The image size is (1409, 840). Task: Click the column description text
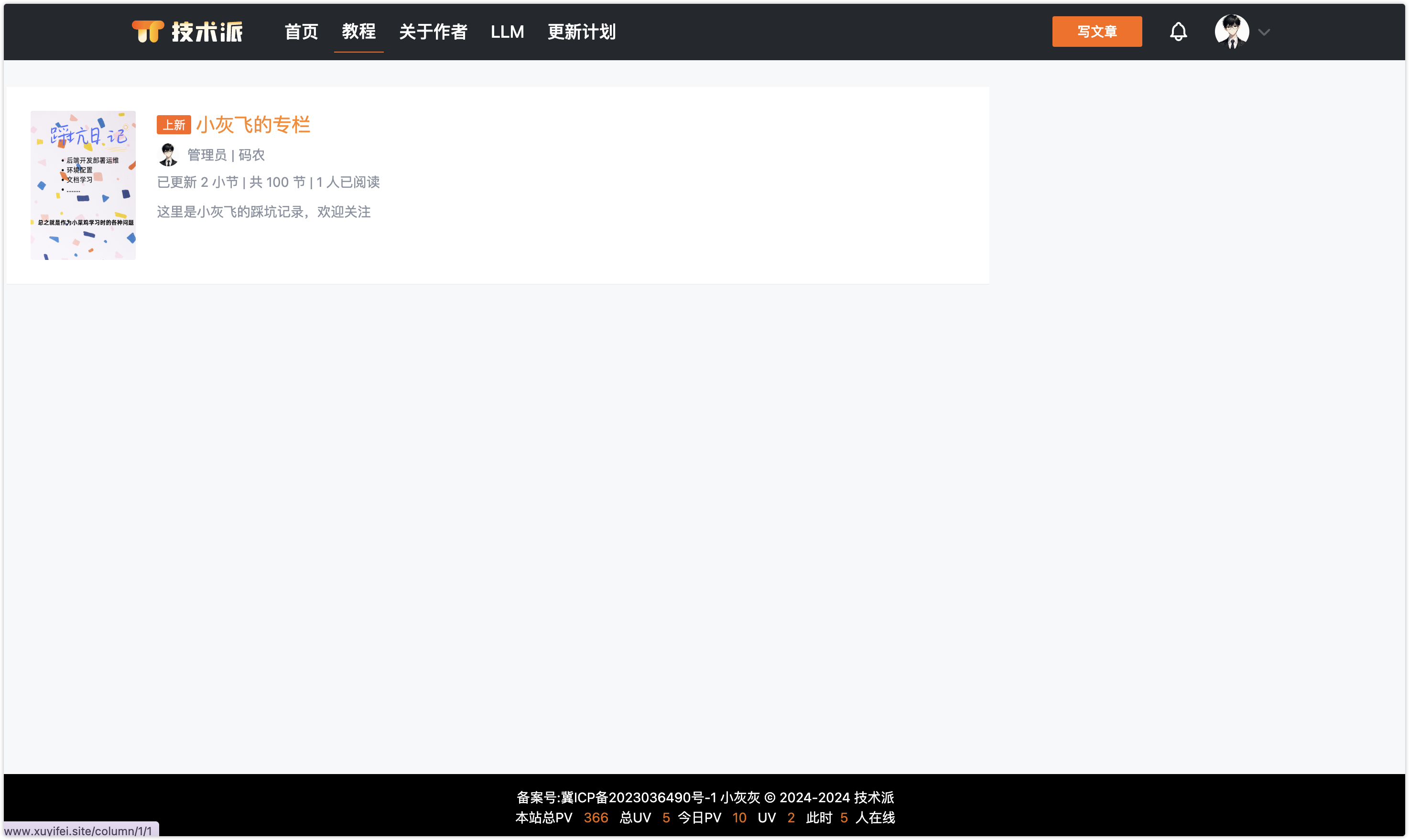tap(264, 212)
